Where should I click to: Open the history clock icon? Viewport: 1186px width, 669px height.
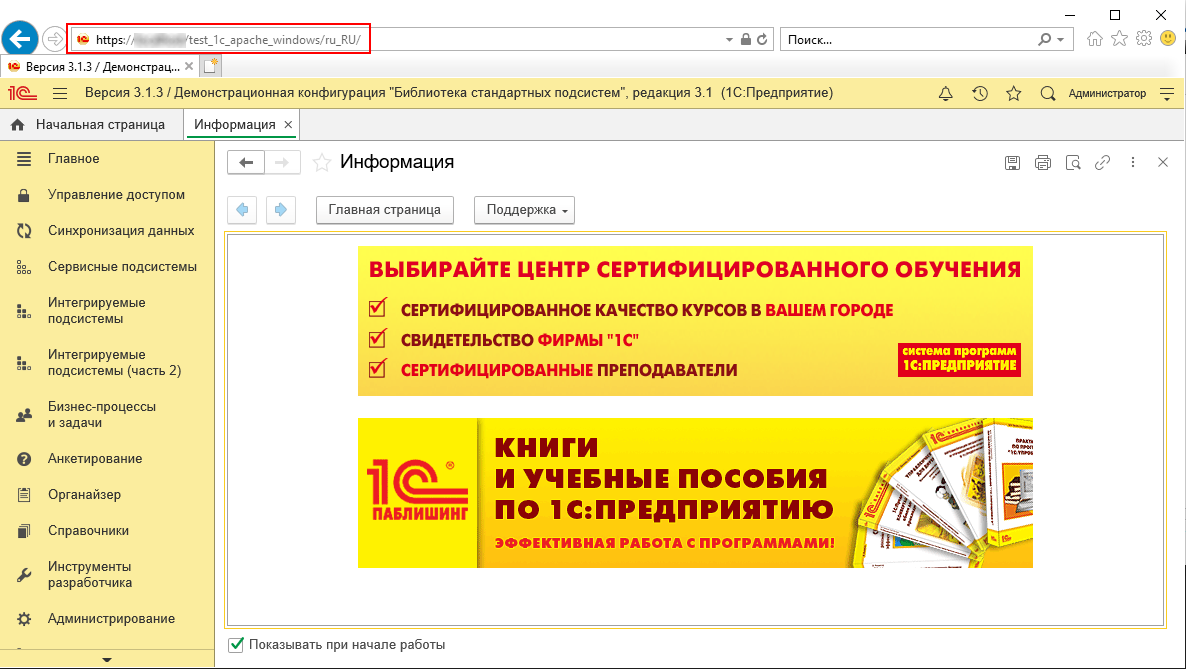[x=980, y=94]
